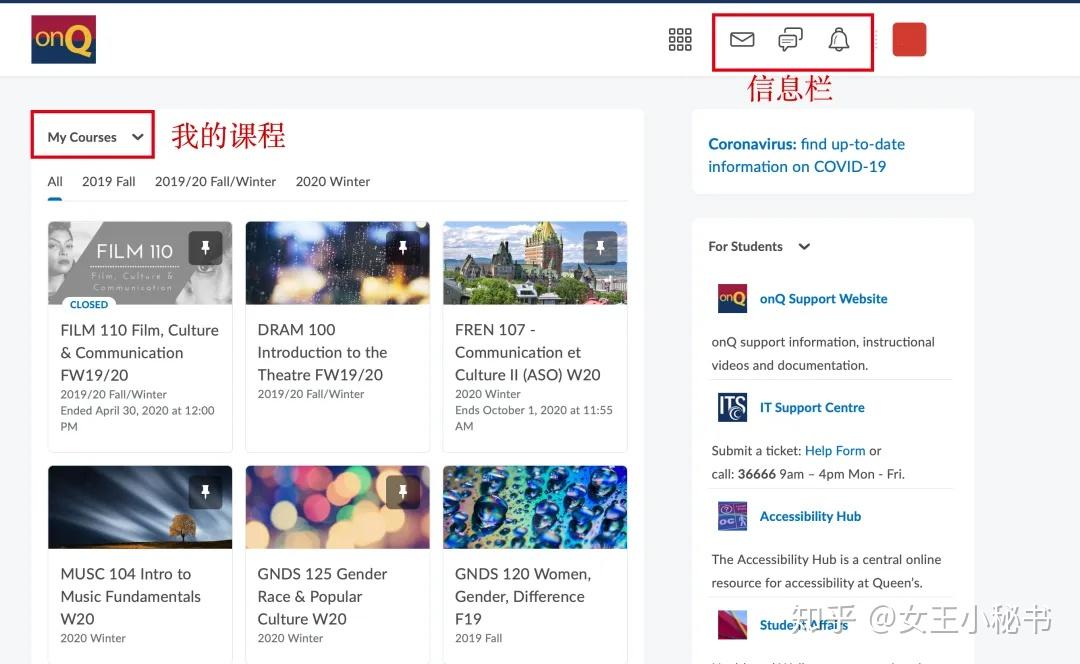
Task: Click the Help Form link
Action: click(835, 450)
